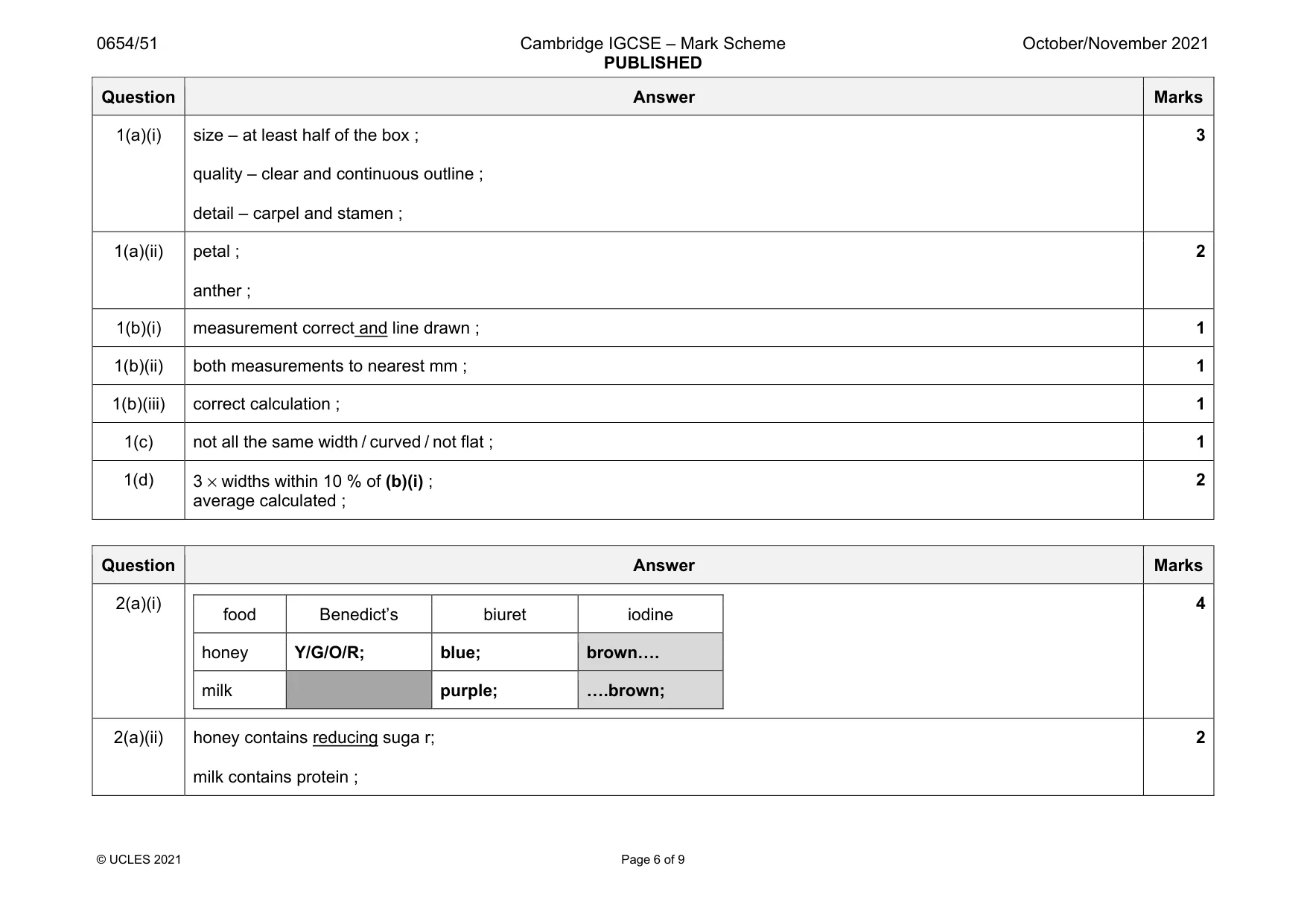Click question number '1(a)(i)'
The height and width of the screenshot is (924, 1307).
(139, 135)
